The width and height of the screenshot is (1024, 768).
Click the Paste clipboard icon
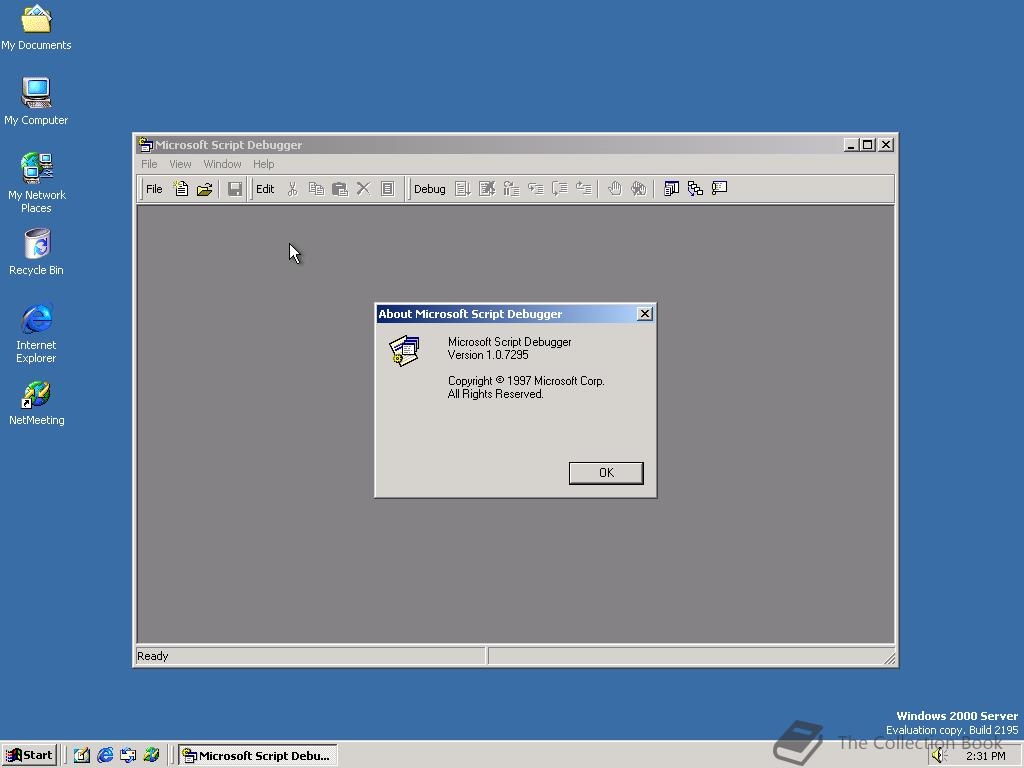coord(340,189)
